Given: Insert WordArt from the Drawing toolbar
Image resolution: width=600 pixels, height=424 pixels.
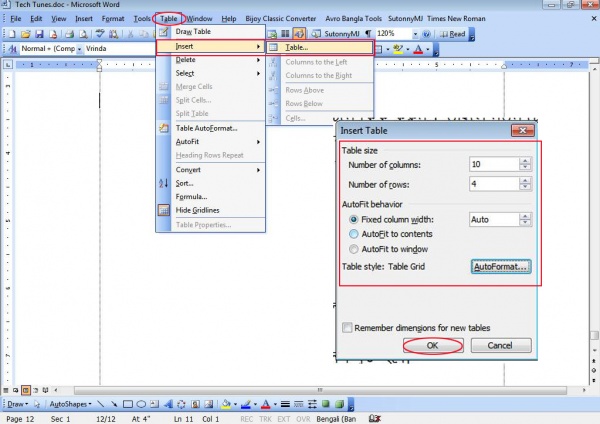Looking at the screenshot, I should coord(168,404).
